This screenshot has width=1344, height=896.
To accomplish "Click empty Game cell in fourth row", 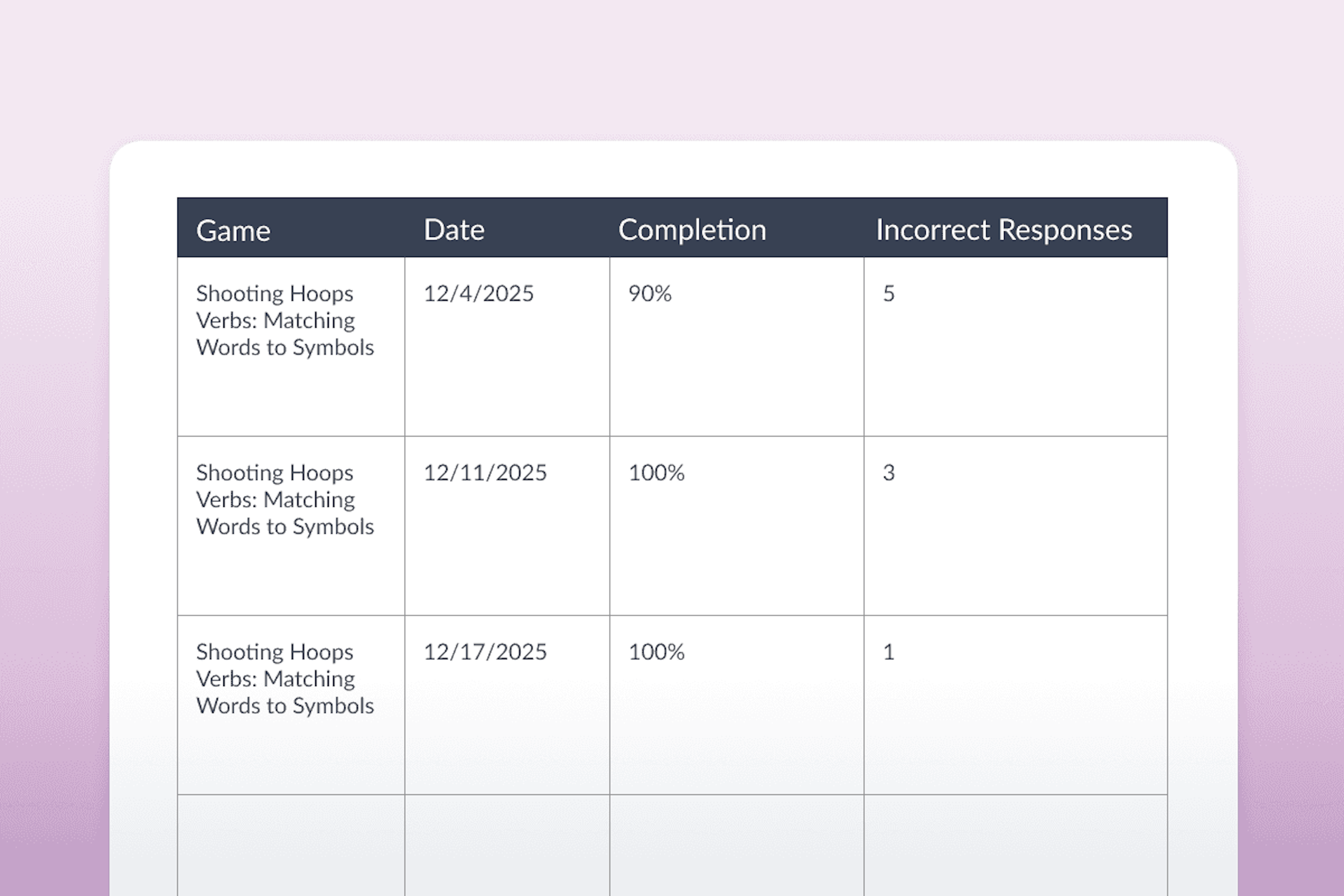I will (291, 845).
